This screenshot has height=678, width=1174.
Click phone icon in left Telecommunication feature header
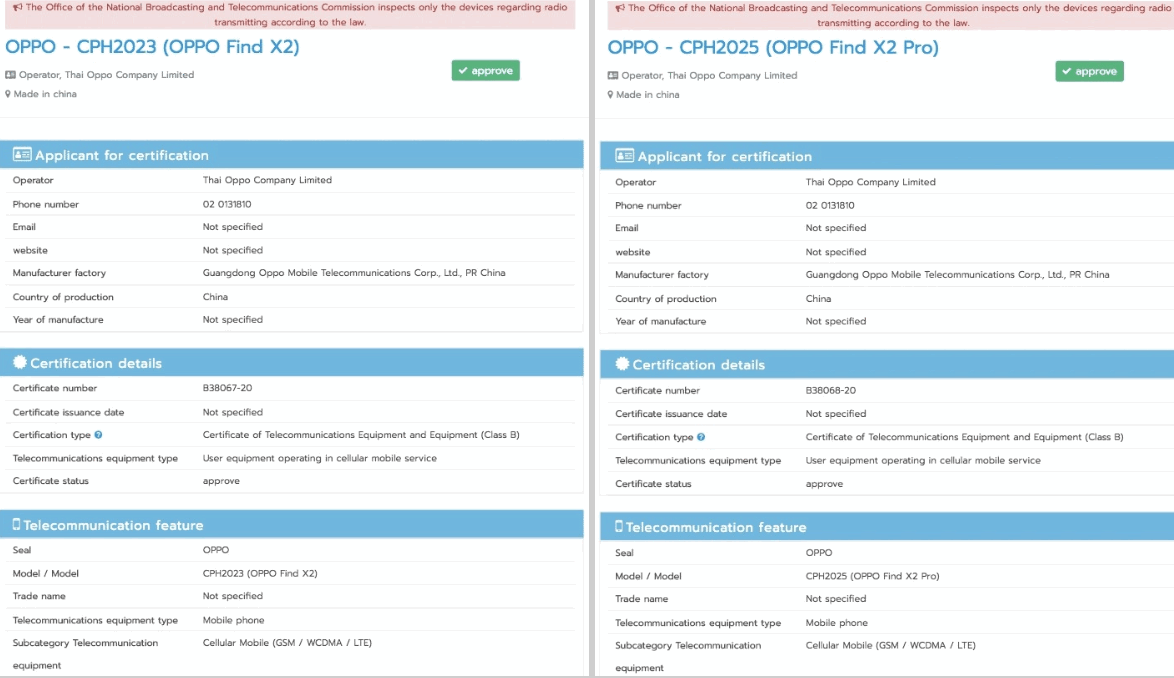click(x=16, y=525)
